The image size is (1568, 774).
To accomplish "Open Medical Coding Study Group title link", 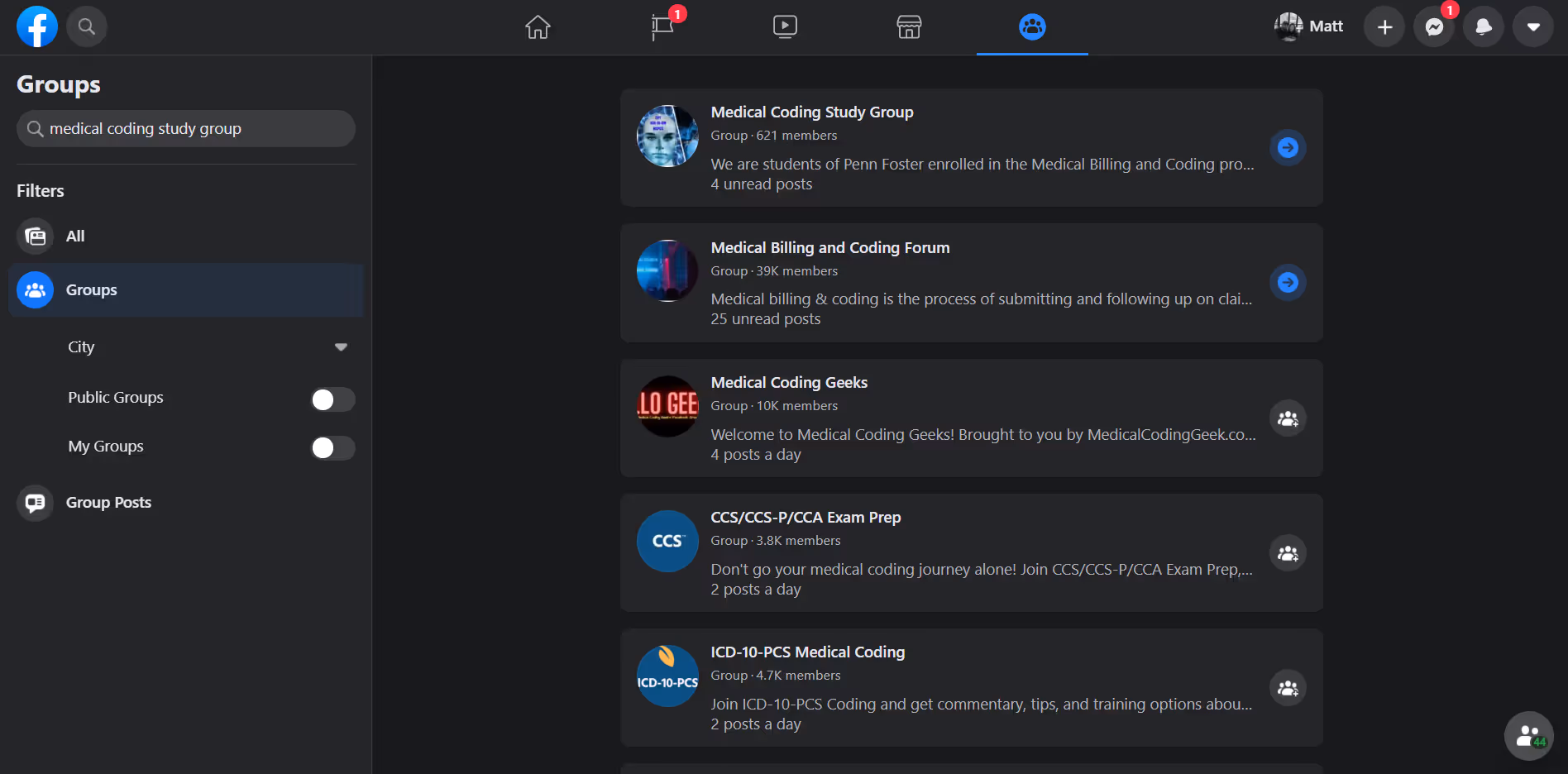I will pyautogui.click(x=812, y=112).
